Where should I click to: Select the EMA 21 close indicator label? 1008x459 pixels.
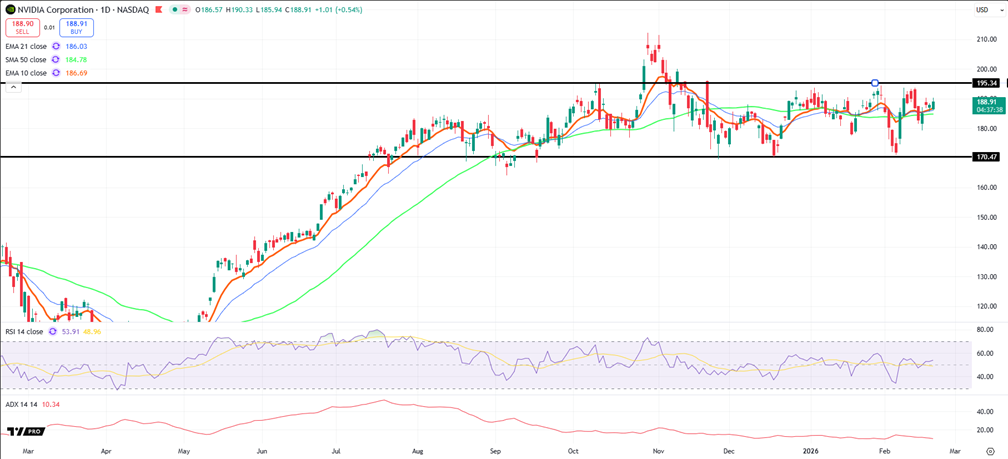coord(25,46)
